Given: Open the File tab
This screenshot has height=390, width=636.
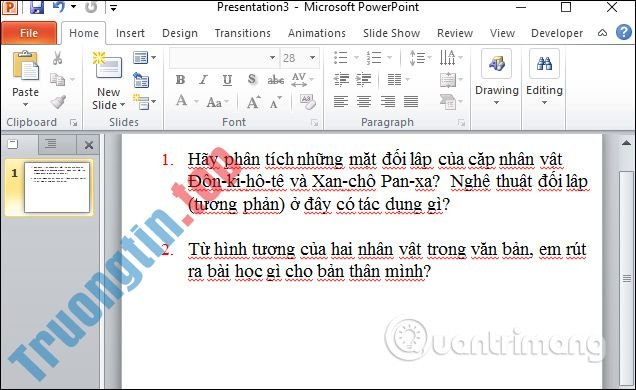Looking at the screenshot, I should pyautogui.click(x=29, y=33).
